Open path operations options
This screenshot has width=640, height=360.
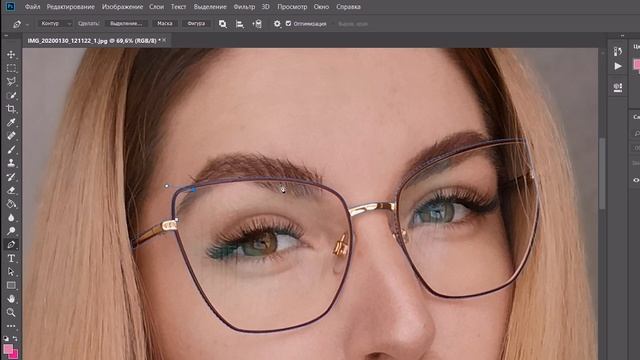(222, 24)
